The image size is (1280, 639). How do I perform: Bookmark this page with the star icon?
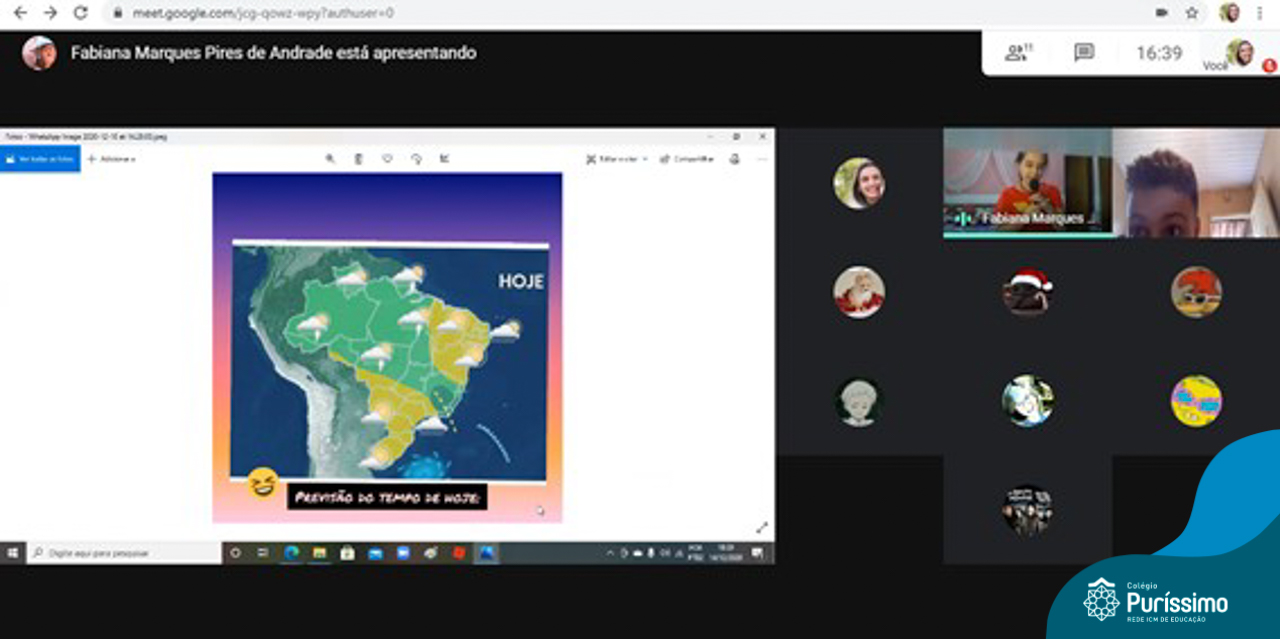click(x=1191, y=13)
